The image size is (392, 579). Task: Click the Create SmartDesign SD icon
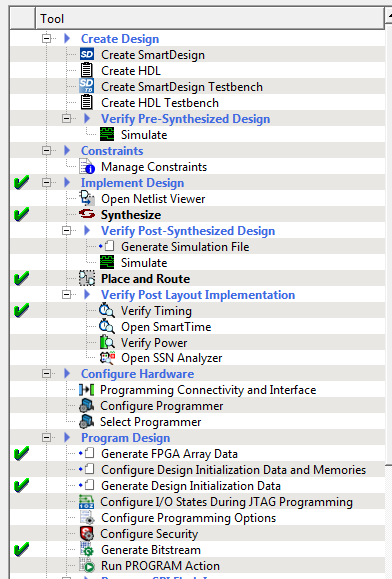tap(87, 55)
